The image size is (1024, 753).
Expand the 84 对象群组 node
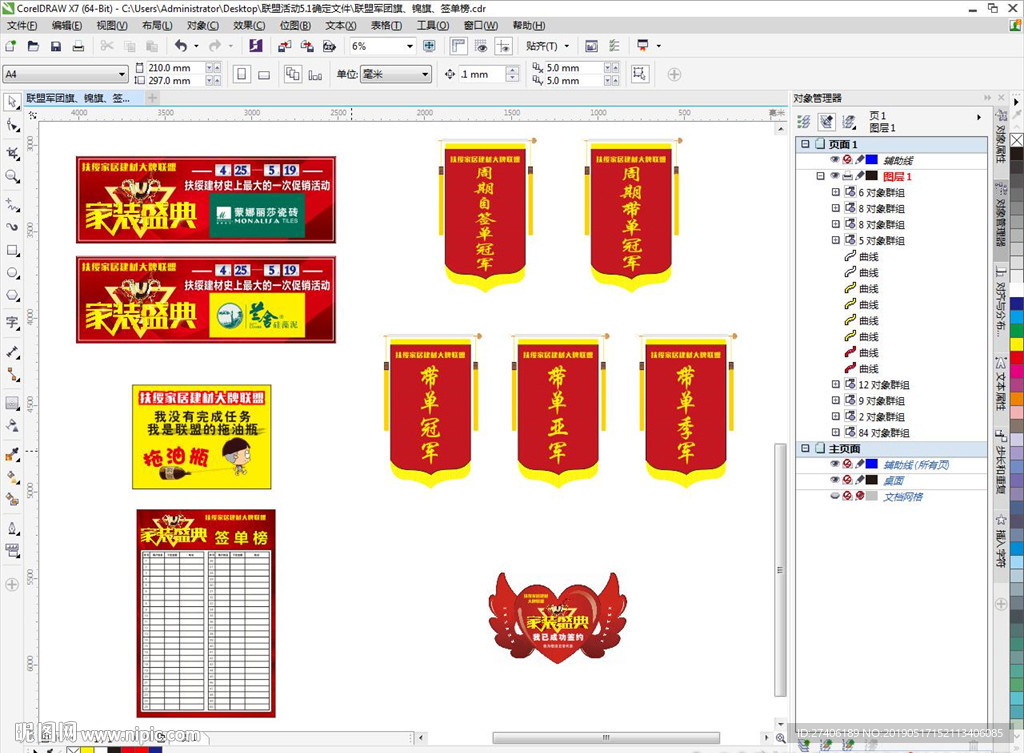point(835,432)
